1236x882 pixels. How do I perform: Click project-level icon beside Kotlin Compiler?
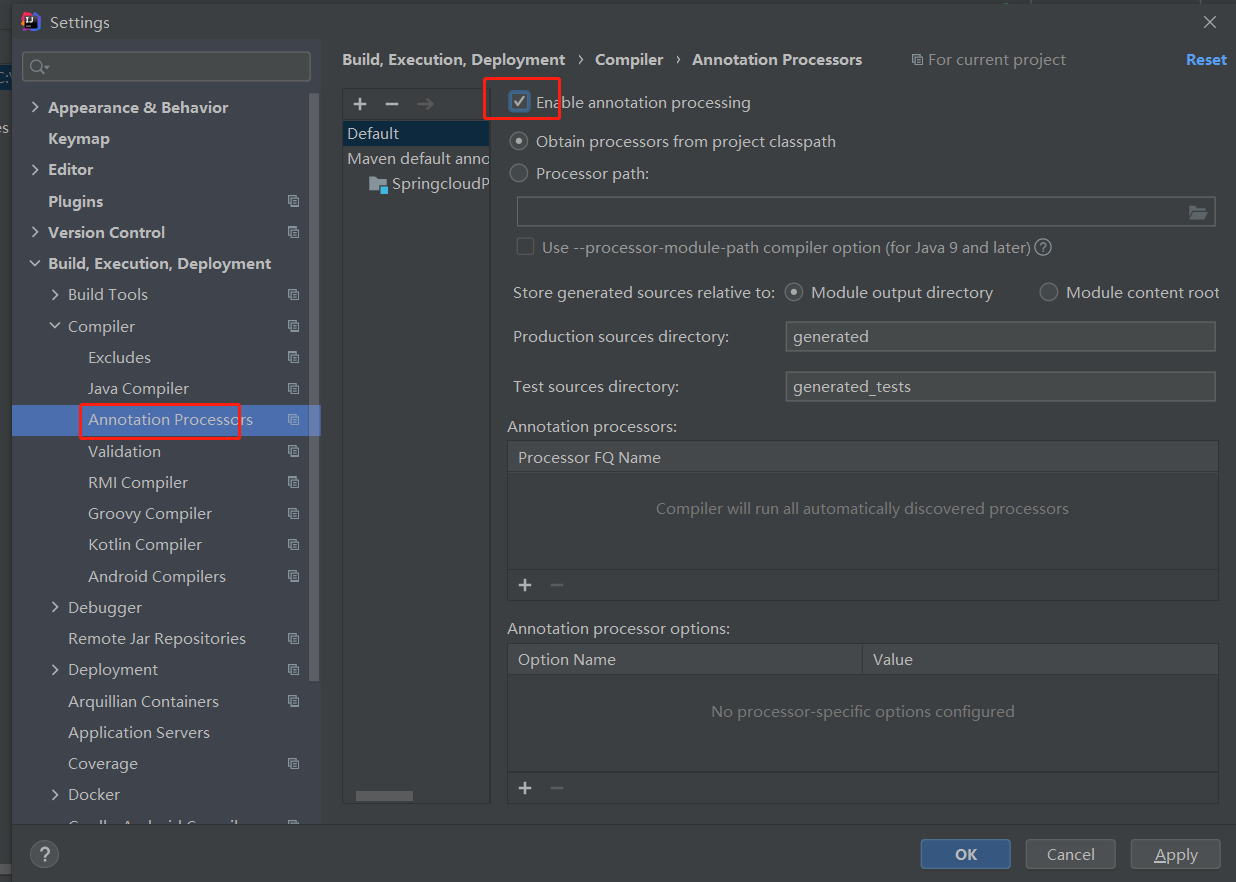293,544
